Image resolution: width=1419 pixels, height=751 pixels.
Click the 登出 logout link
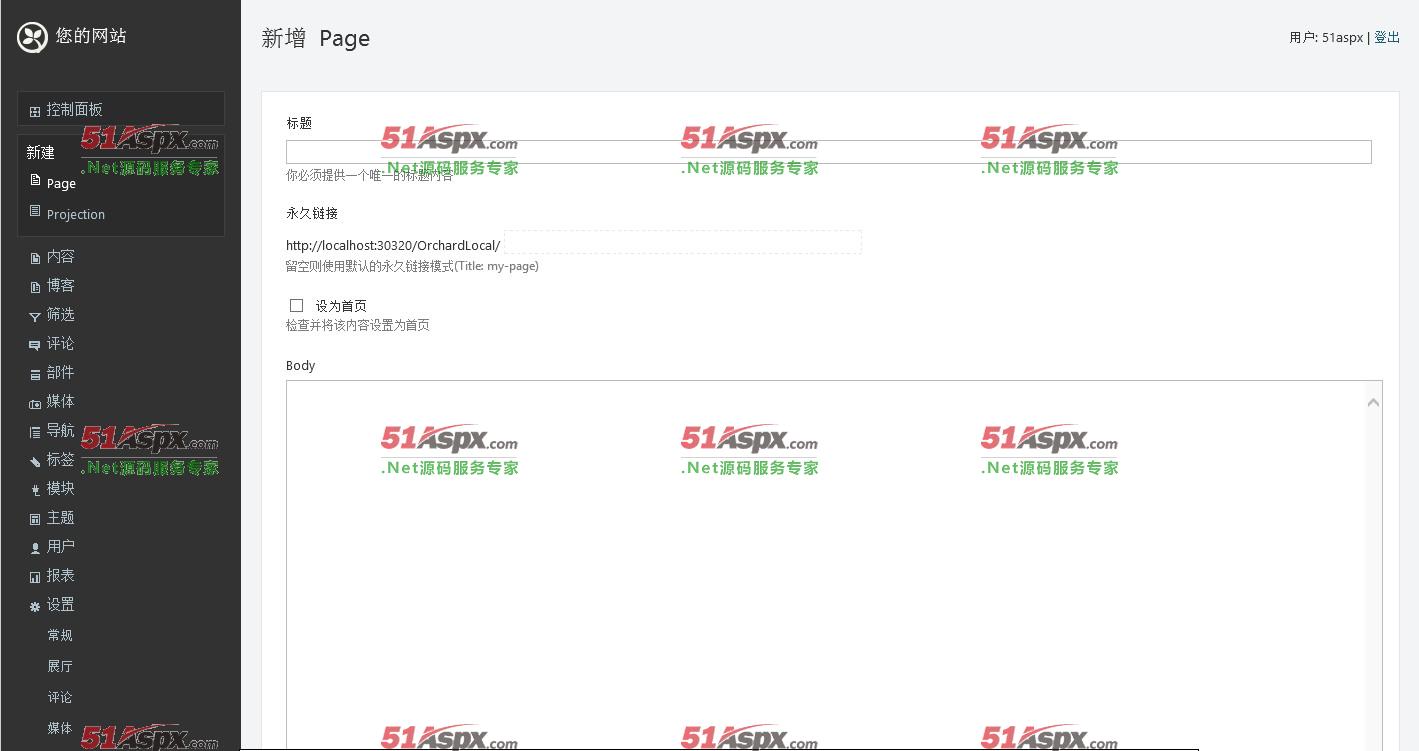(x=1387, y=38)
